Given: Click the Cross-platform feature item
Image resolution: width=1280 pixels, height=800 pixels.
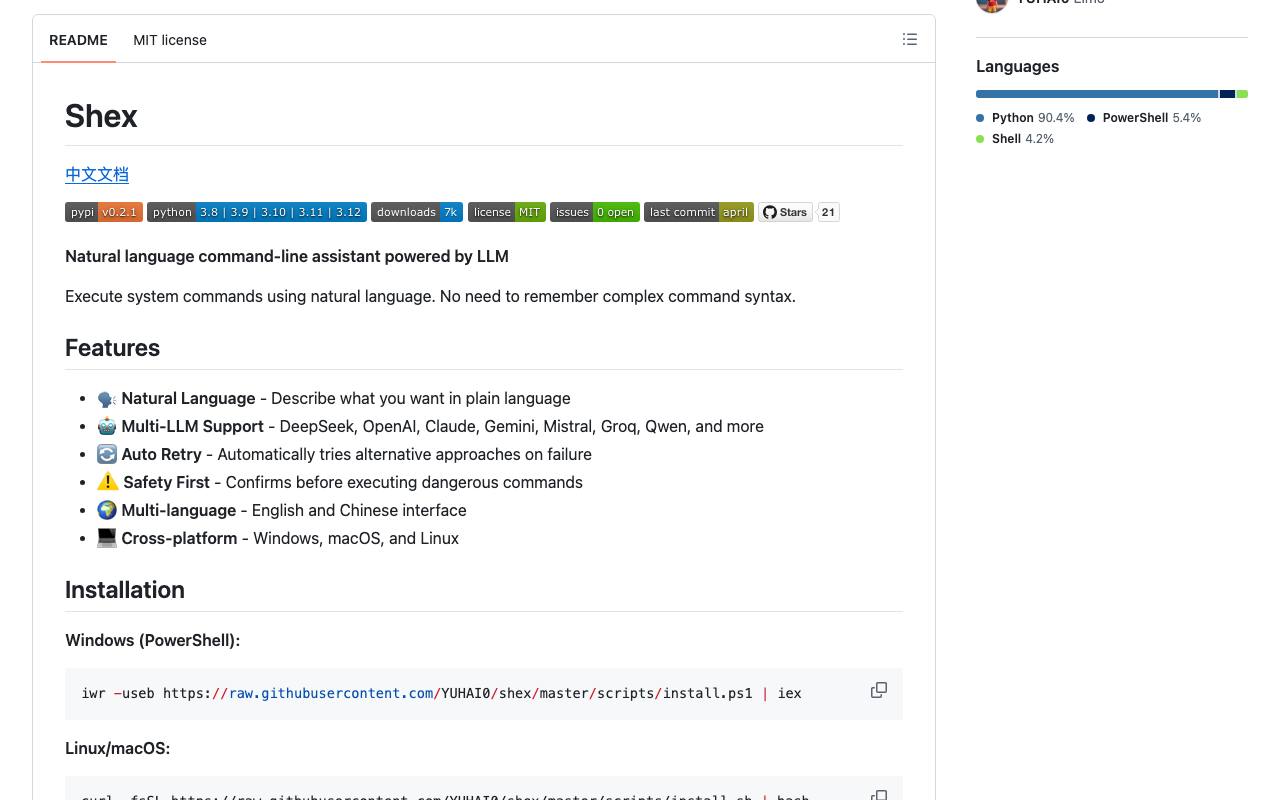Looking at the screenshot, I should [278, 538].
